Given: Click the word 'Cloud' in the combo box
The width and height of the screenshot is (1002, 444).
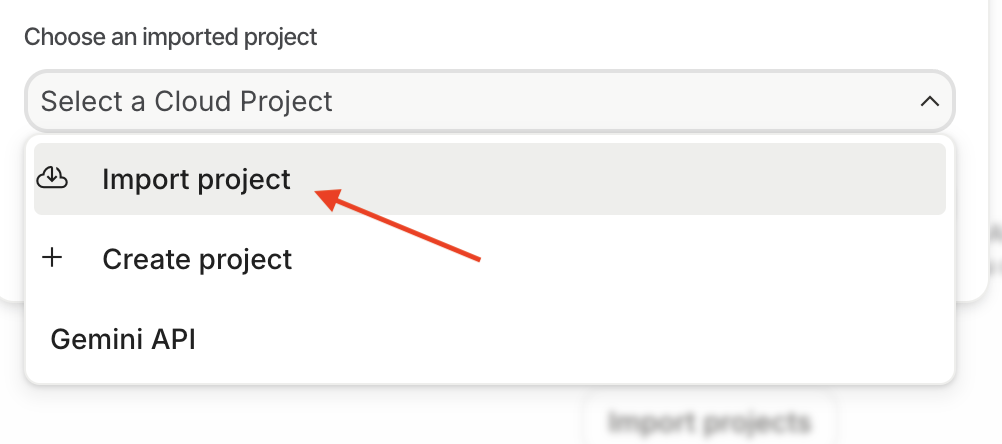Looking at the screenshot, I should (x=193, y=101).
